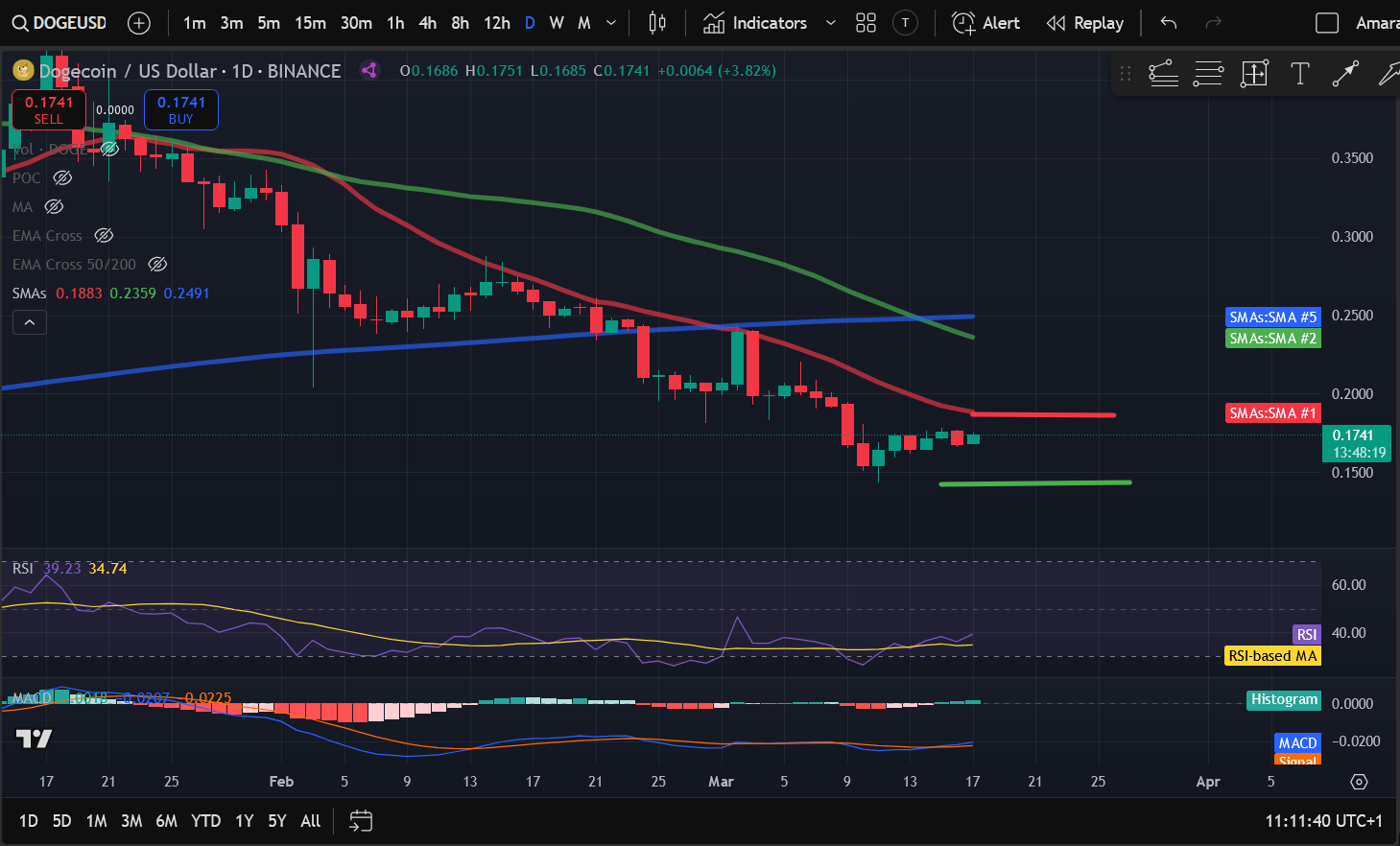Switch to the 1m minute timeframe
Viewport: 1400px width, 846px height.
tap(195, 23)
